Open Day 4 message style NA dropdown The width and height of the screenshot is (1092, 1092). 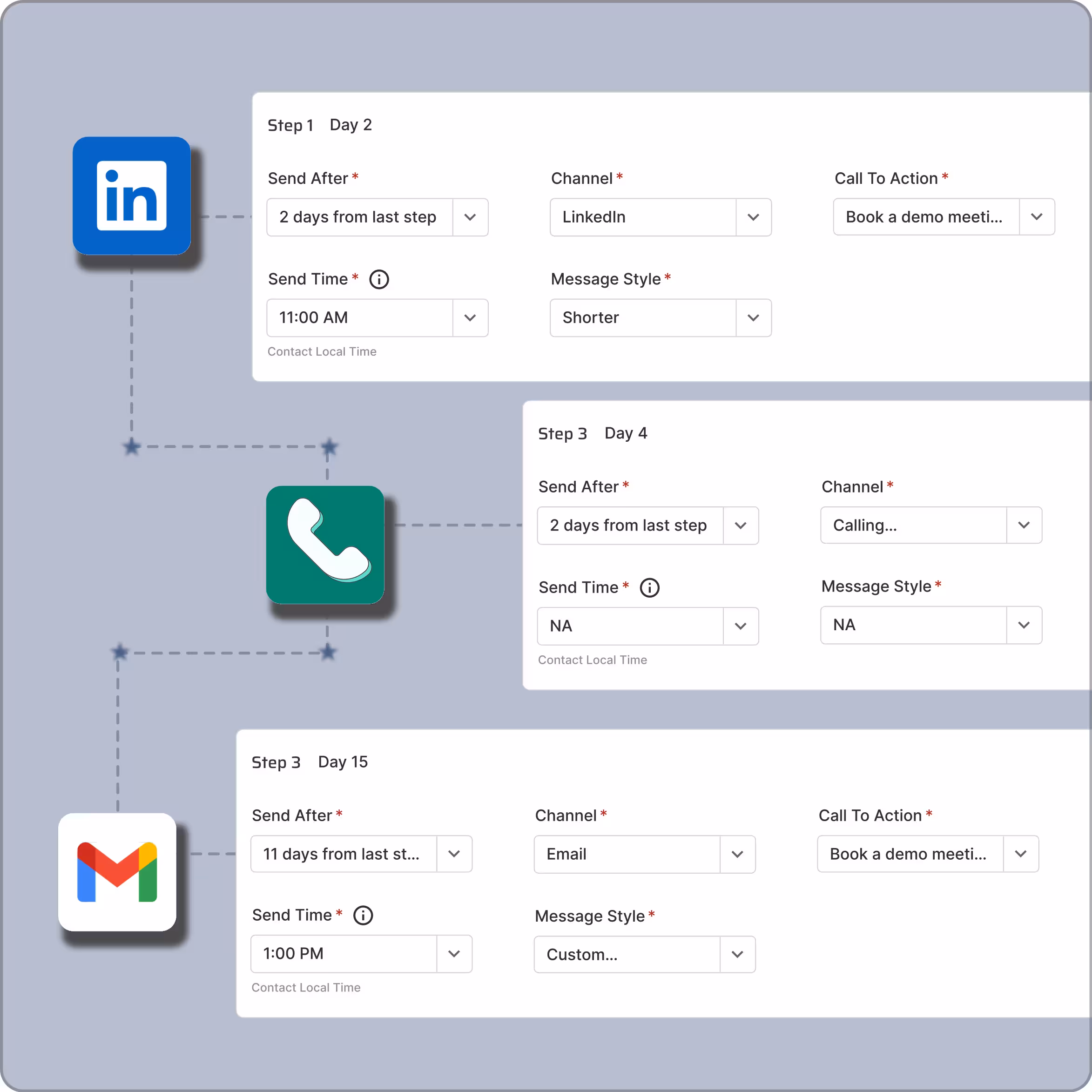pos(1023,625)
